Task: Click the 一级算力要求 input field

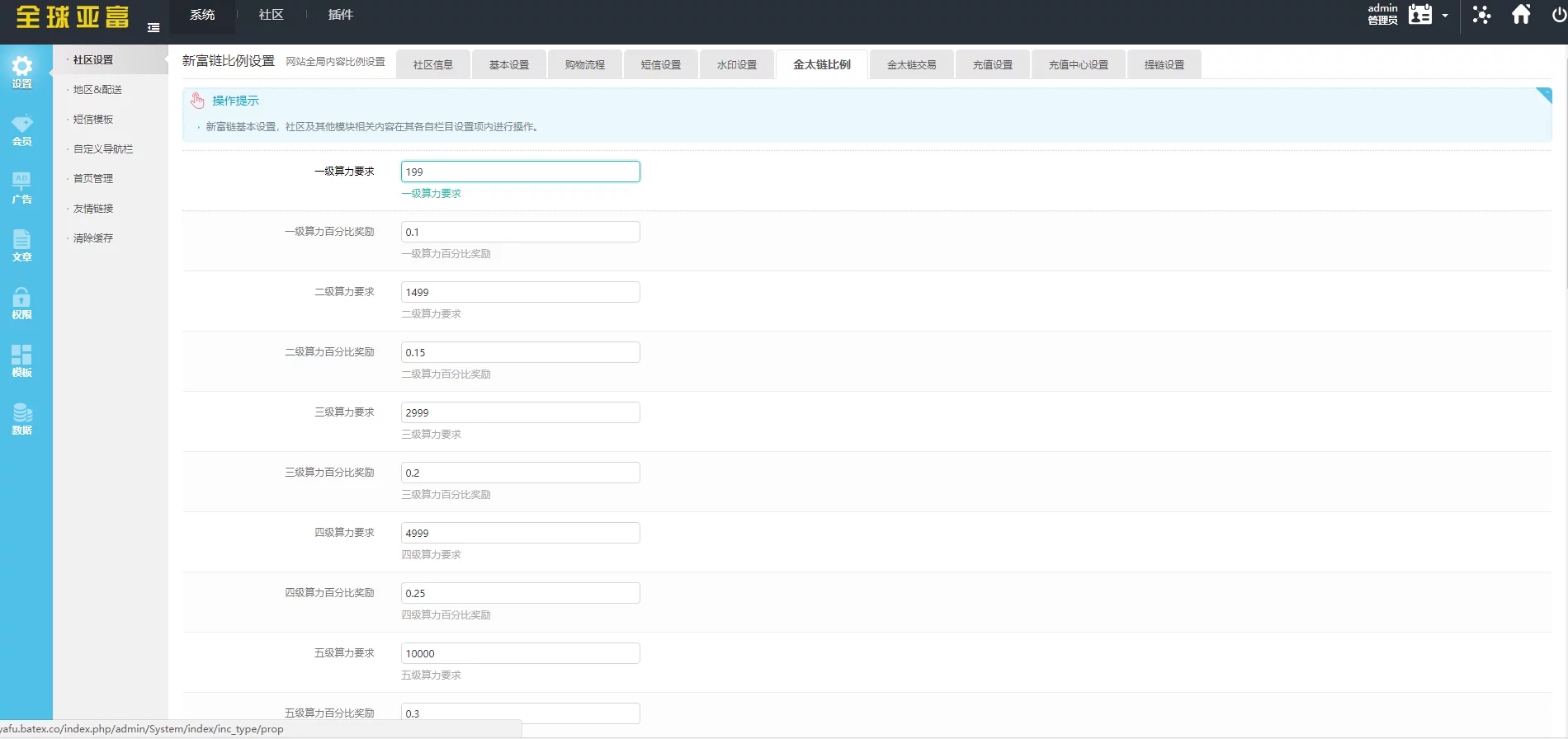Action: pos(520,172)
